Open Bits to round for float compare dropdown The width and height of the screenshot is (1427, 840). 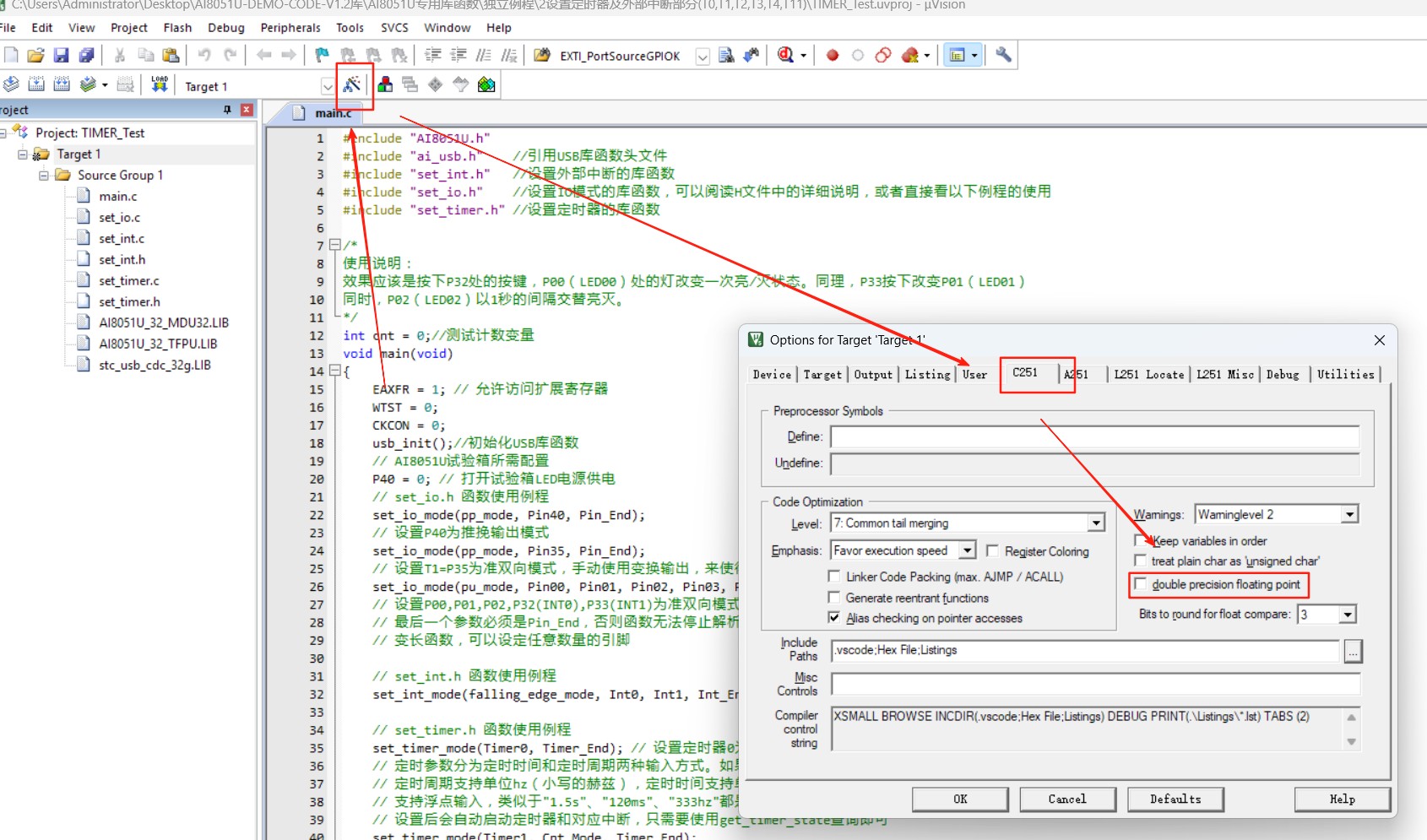(x=1348, y=615)
